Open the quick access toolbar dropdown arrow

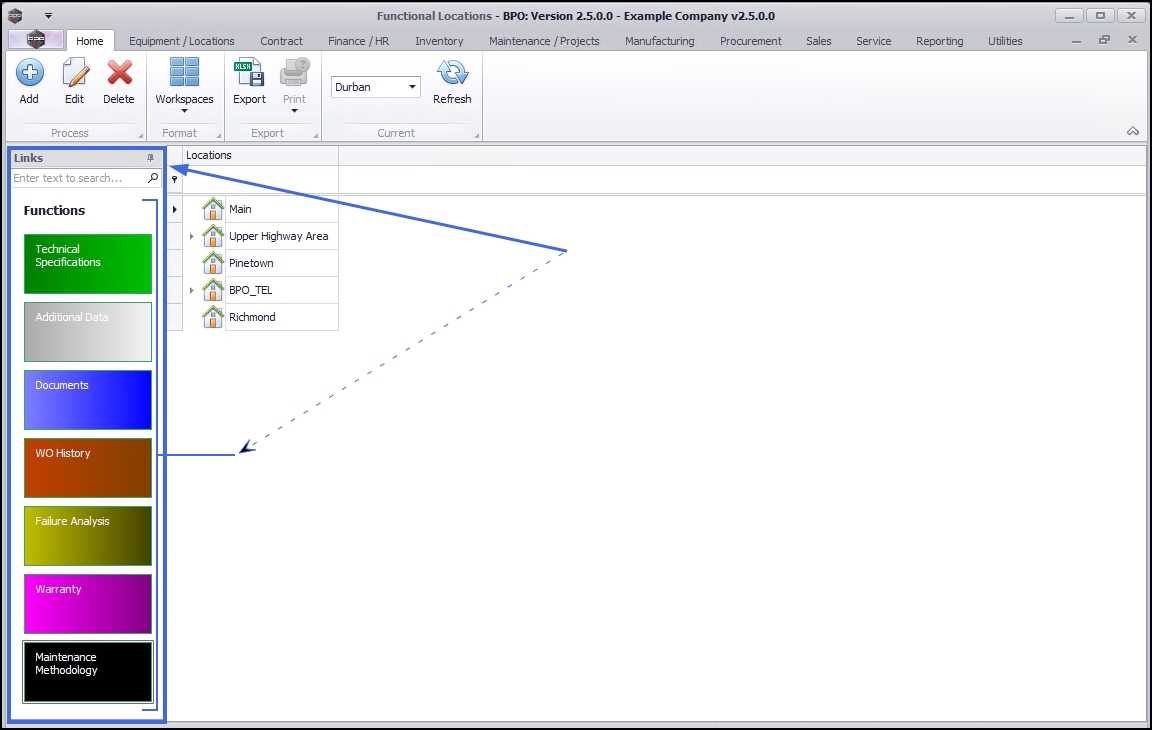point(48,15)
